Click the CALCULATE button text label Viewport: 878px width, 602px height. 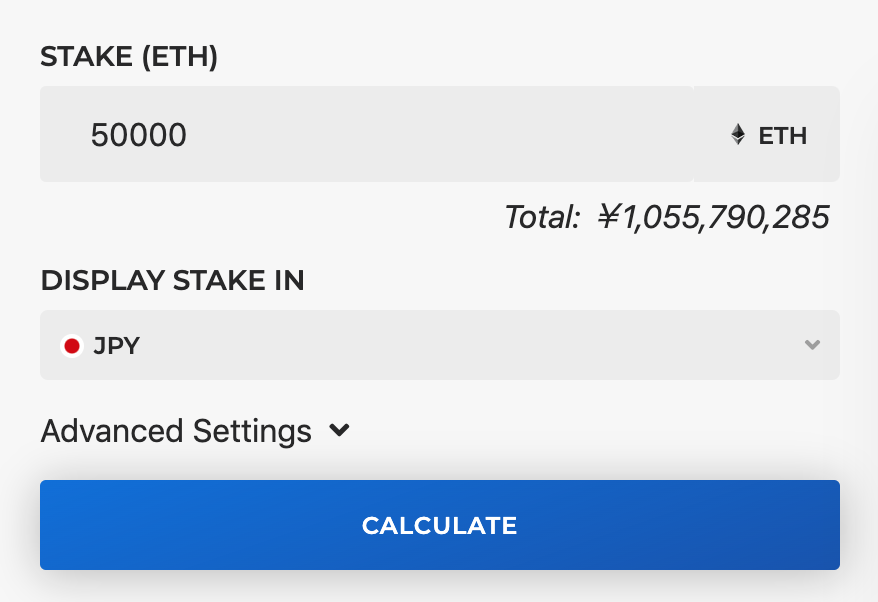point(440,525)
